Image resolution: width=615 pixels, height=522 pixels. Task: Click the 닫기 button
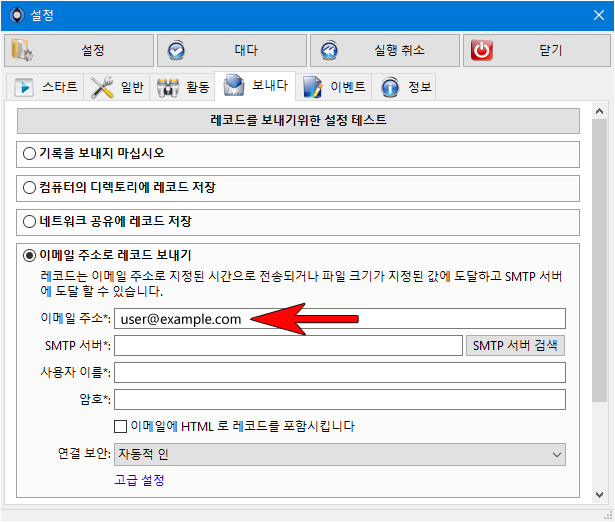coord(537,50)
